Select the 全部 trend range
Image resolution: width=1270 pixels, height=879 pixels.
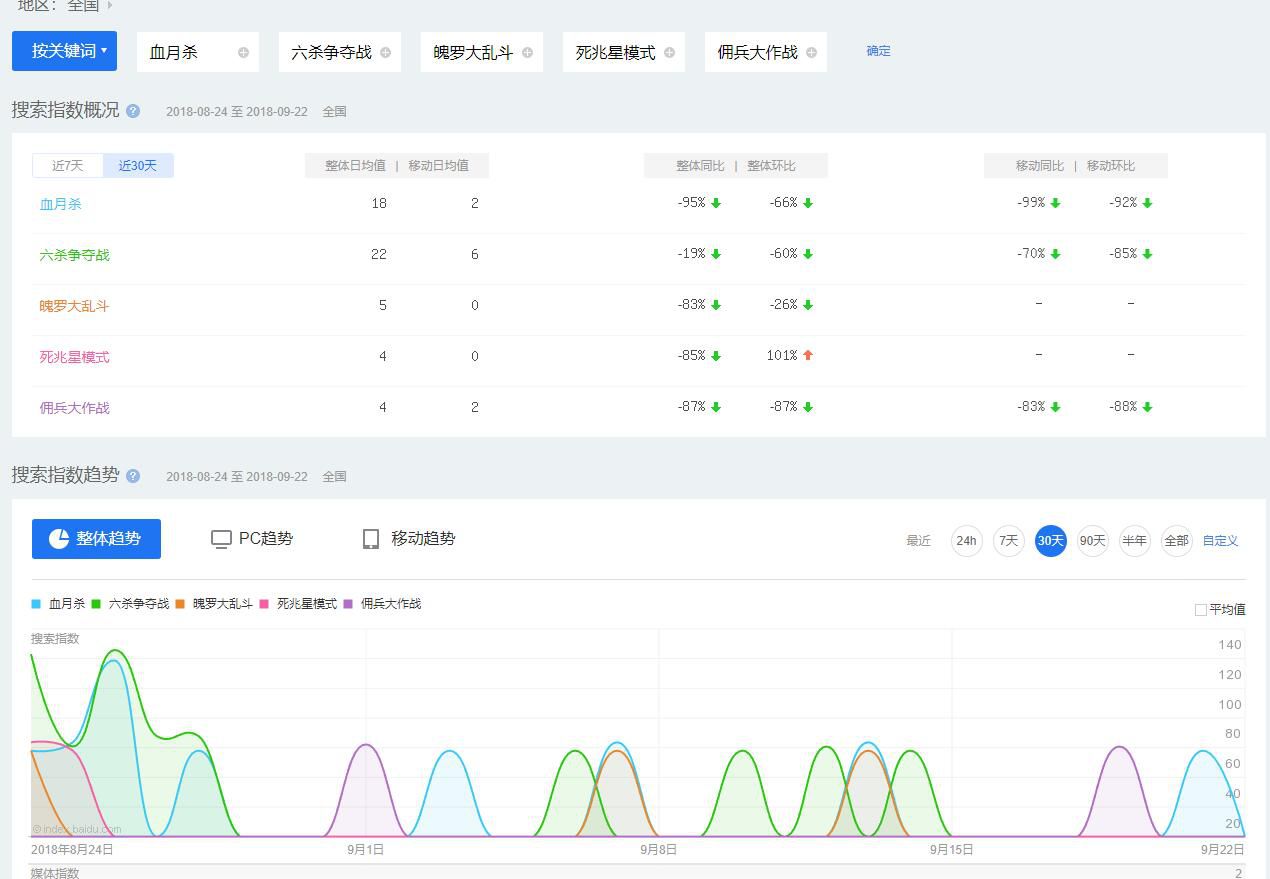tap(1176, 541)
